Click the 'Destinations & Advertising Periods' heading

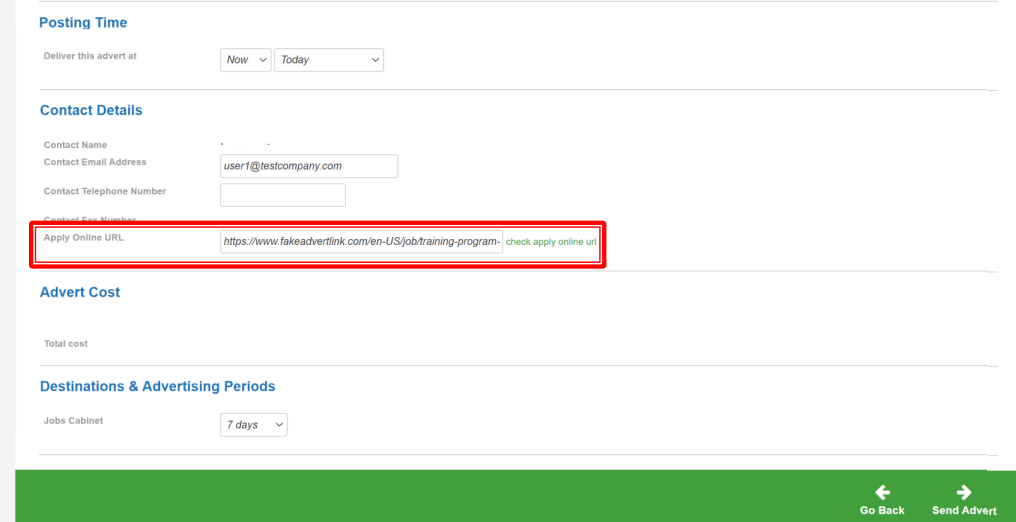click(157, 386)
